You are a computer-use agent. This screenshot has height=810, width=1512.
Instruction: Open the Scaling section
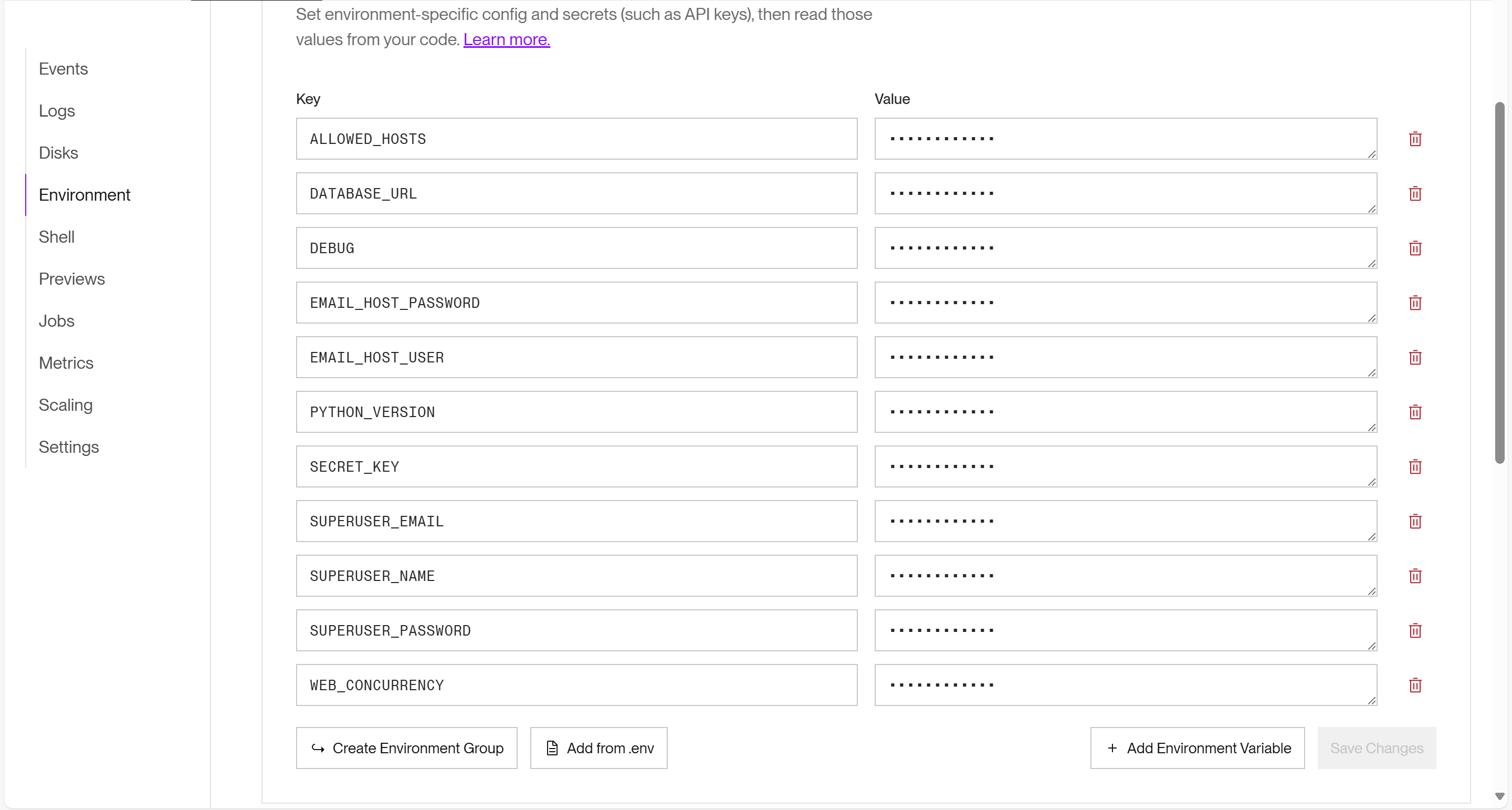(x=65, y=404)
